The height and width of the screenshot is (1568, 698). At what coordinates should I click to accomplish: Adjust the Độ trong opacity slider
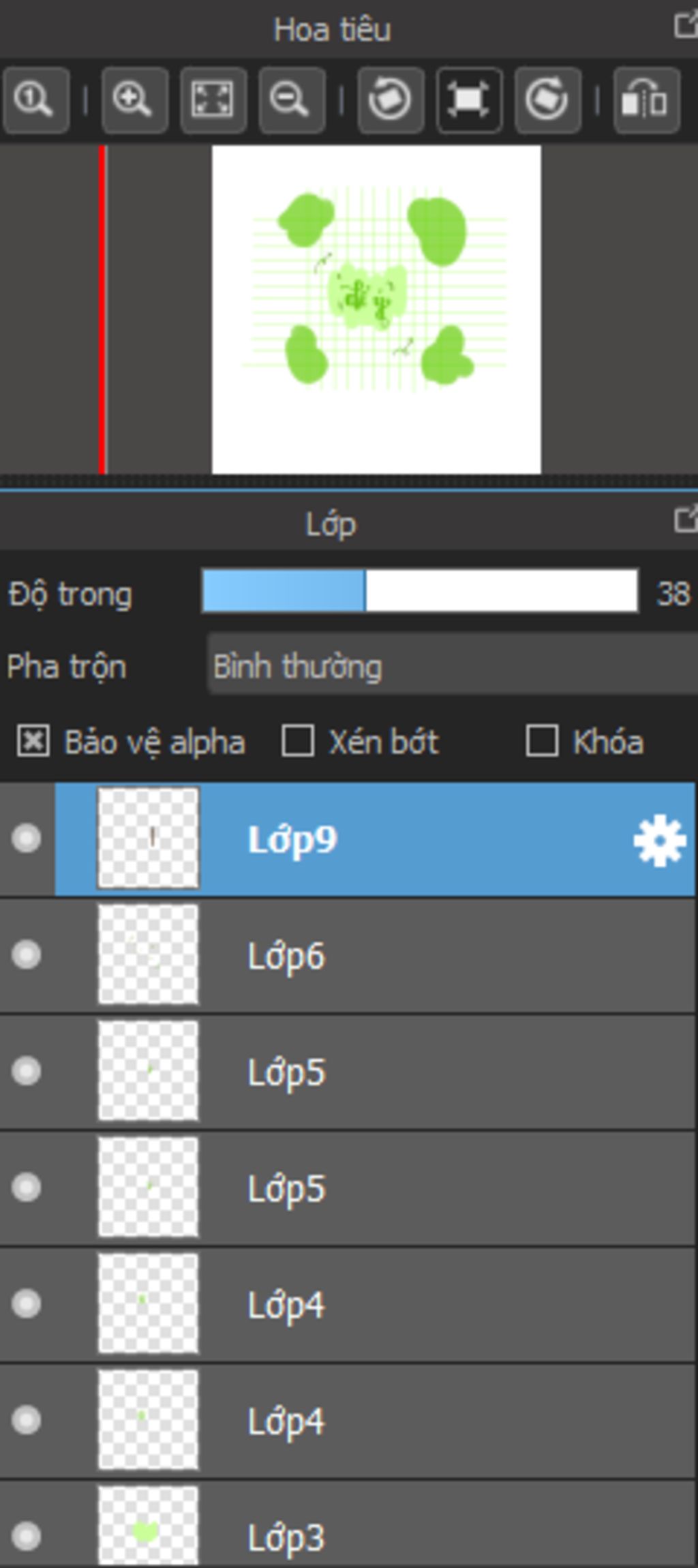(420, 592)
